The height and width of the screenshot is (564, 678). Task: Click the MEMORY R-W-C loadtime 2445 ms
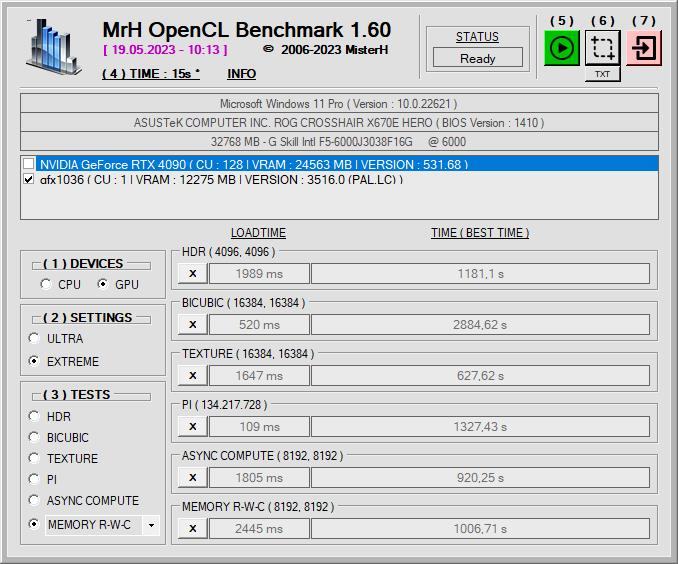click(259, 529)
